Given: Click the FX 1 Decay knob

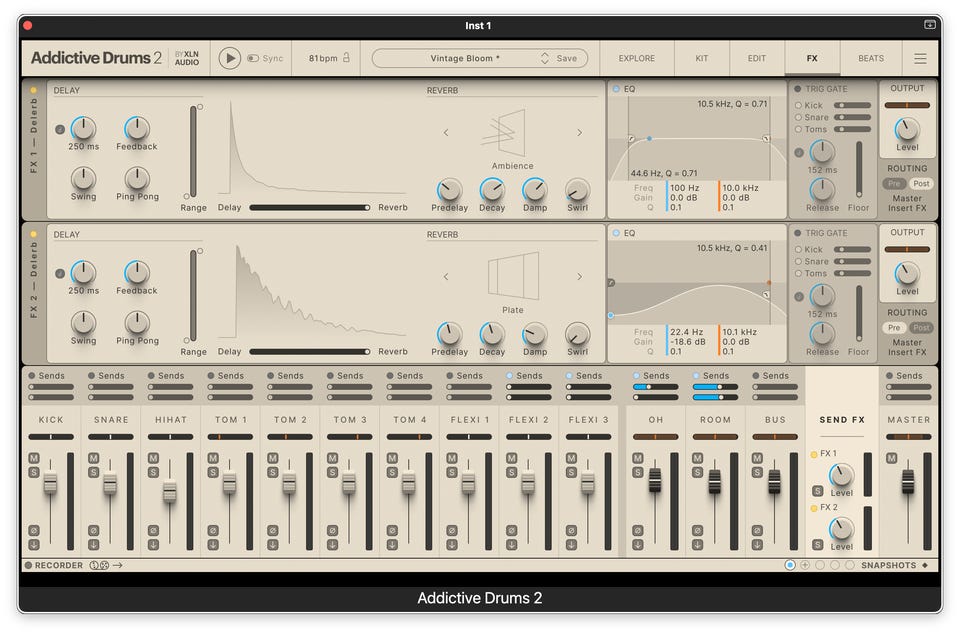Looking at the screenshot, I should [492, 190].
